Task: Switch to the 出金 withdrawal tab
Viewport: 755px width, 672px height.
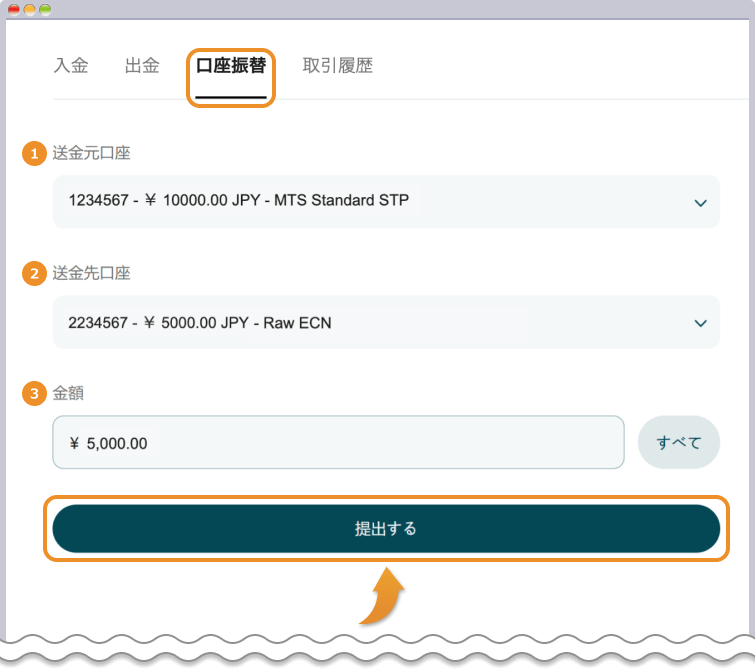Action: tap(142, 65)
